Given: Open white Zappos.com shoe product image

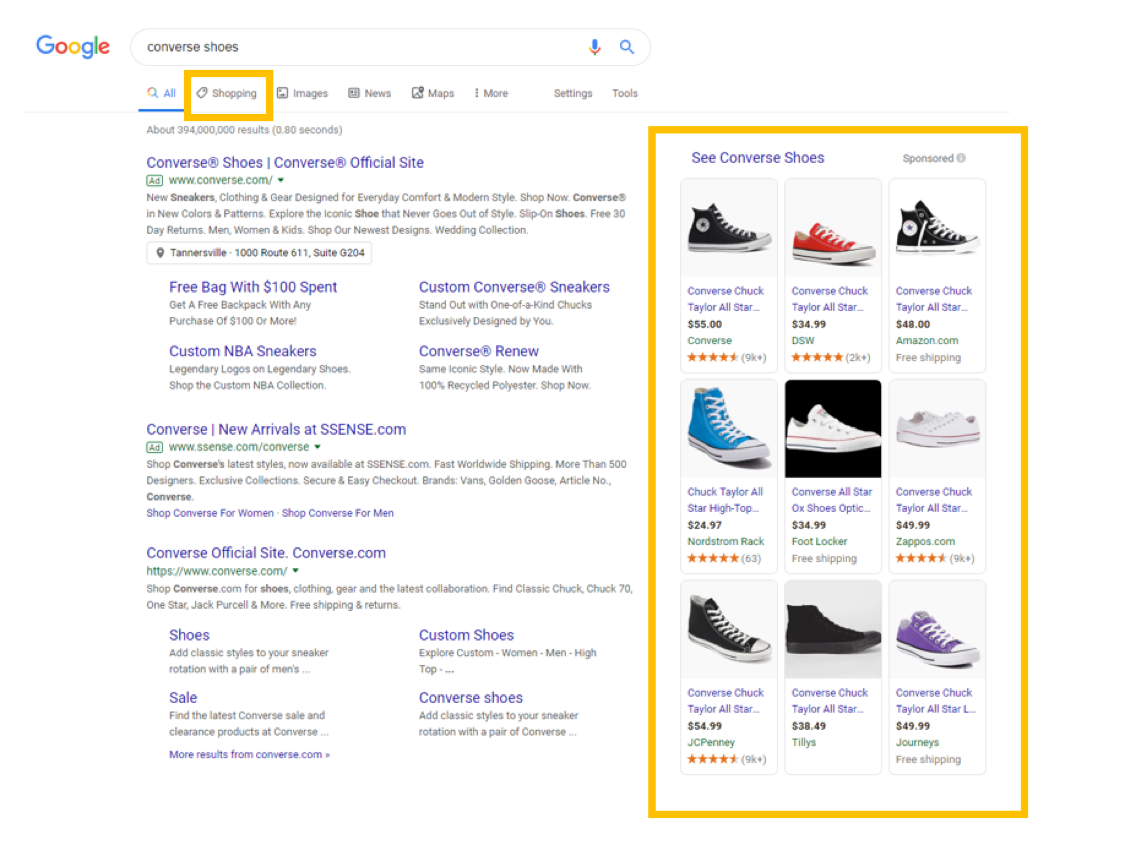Looking at the screenshot, I should point(936,429).
